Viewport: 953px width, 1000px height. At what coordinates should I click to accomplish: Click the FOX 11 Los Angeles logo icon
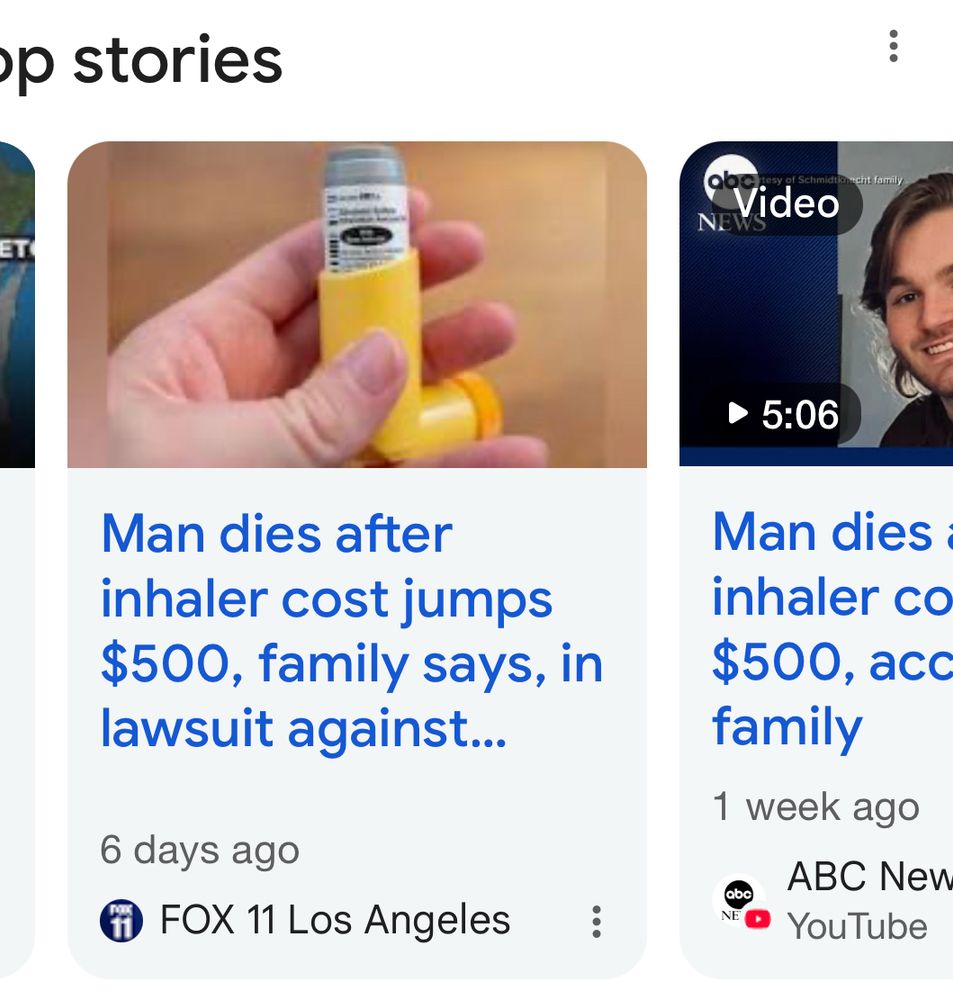121,920
